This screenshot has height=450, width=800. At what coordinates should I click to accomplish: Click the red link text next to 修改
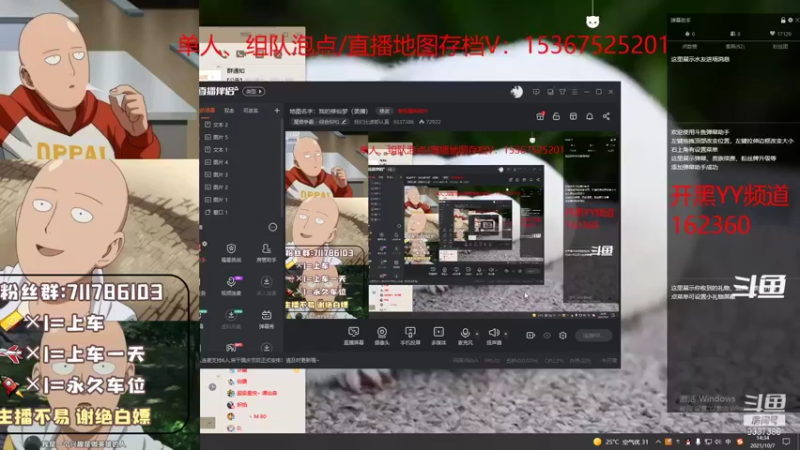[x=413, y=111]
